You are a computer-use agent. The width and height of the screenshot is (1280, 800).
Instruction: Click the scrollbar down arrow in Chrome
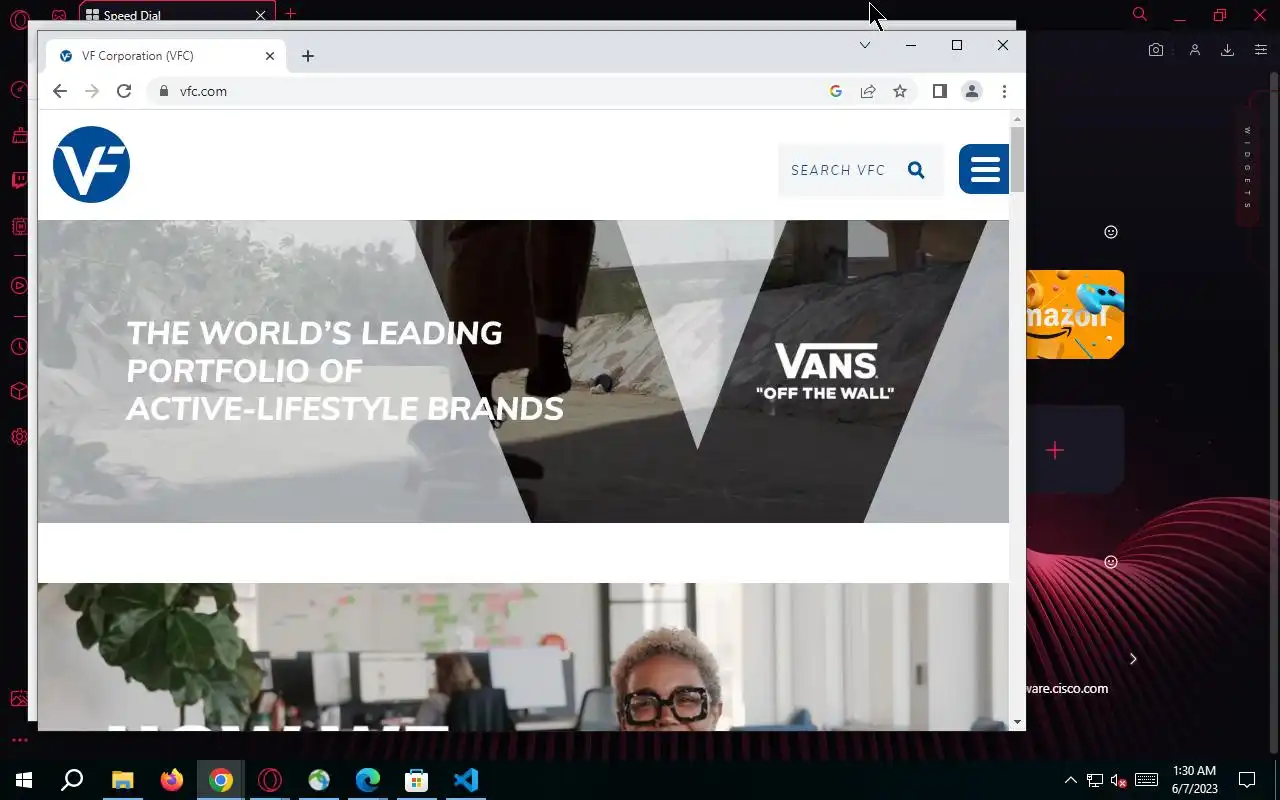[1017, 722]
